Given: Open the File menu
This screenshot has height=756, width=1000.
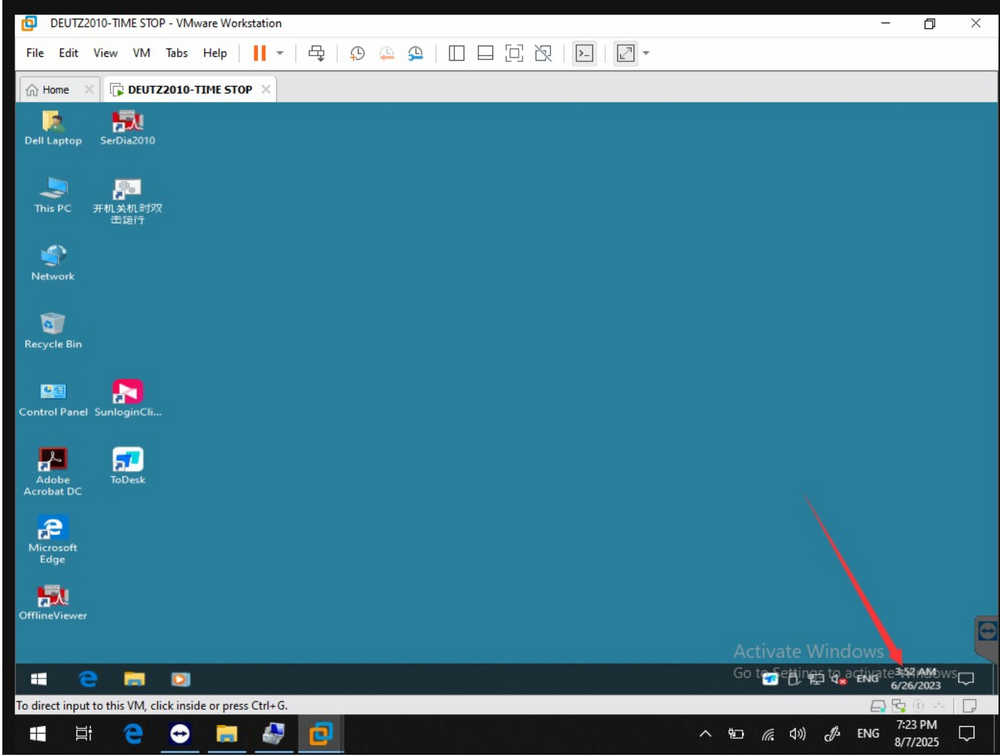Looking at the screenshot, I should 35,53.
